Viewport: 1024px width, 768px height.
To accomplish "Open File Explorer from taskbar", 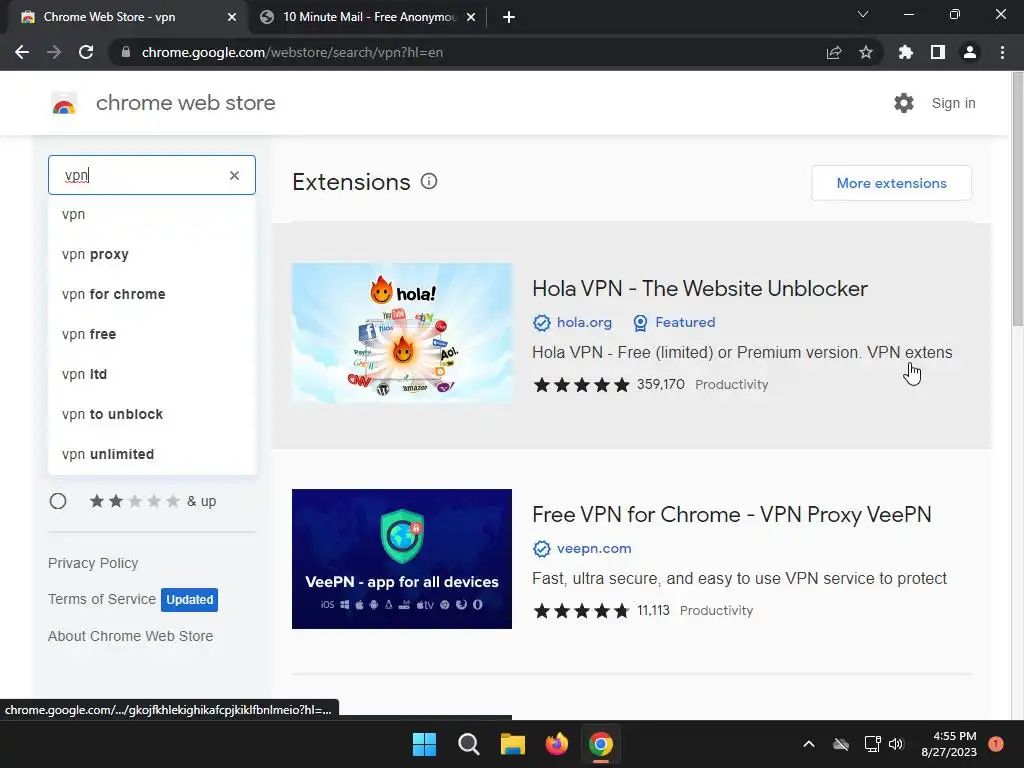I will [513, 744].
